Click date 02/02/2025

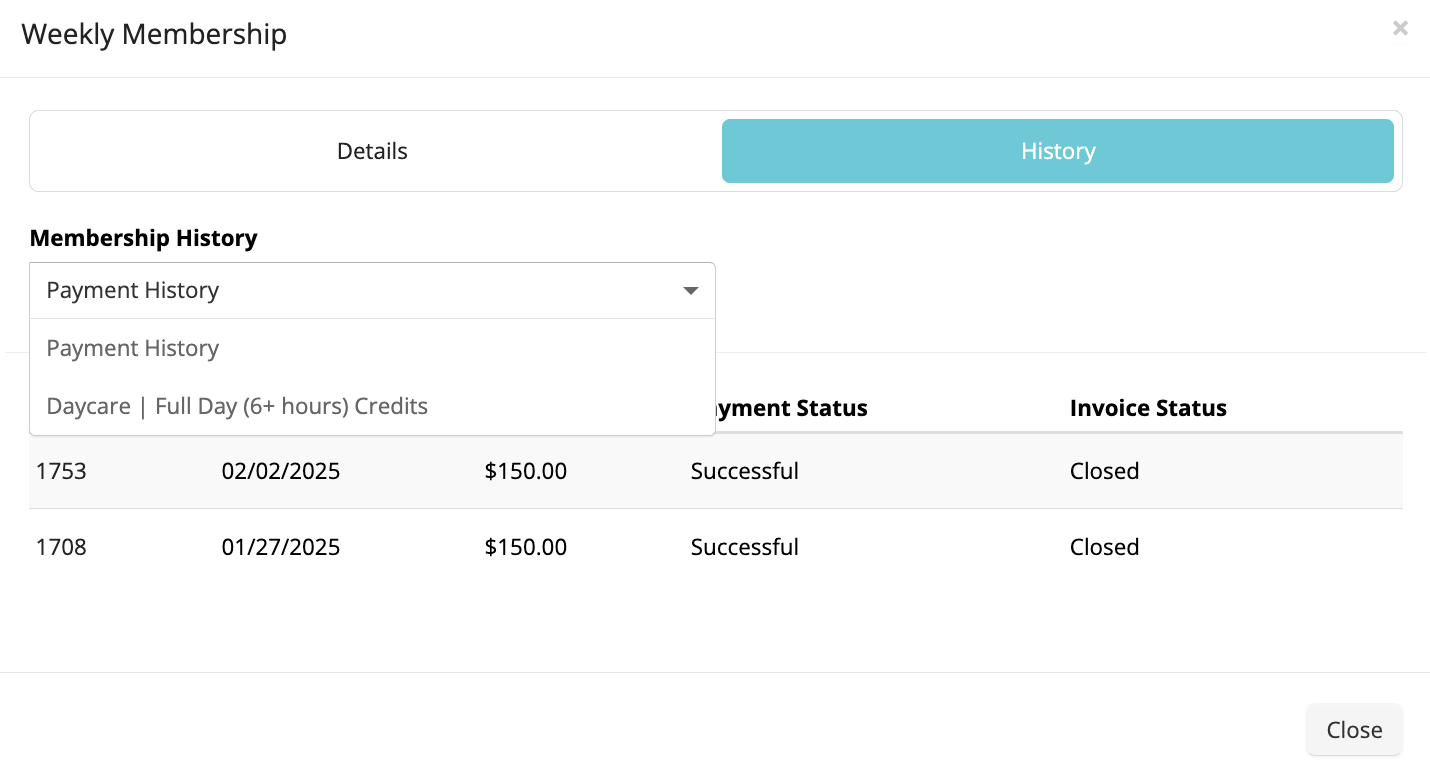click(x=281, y=471)
